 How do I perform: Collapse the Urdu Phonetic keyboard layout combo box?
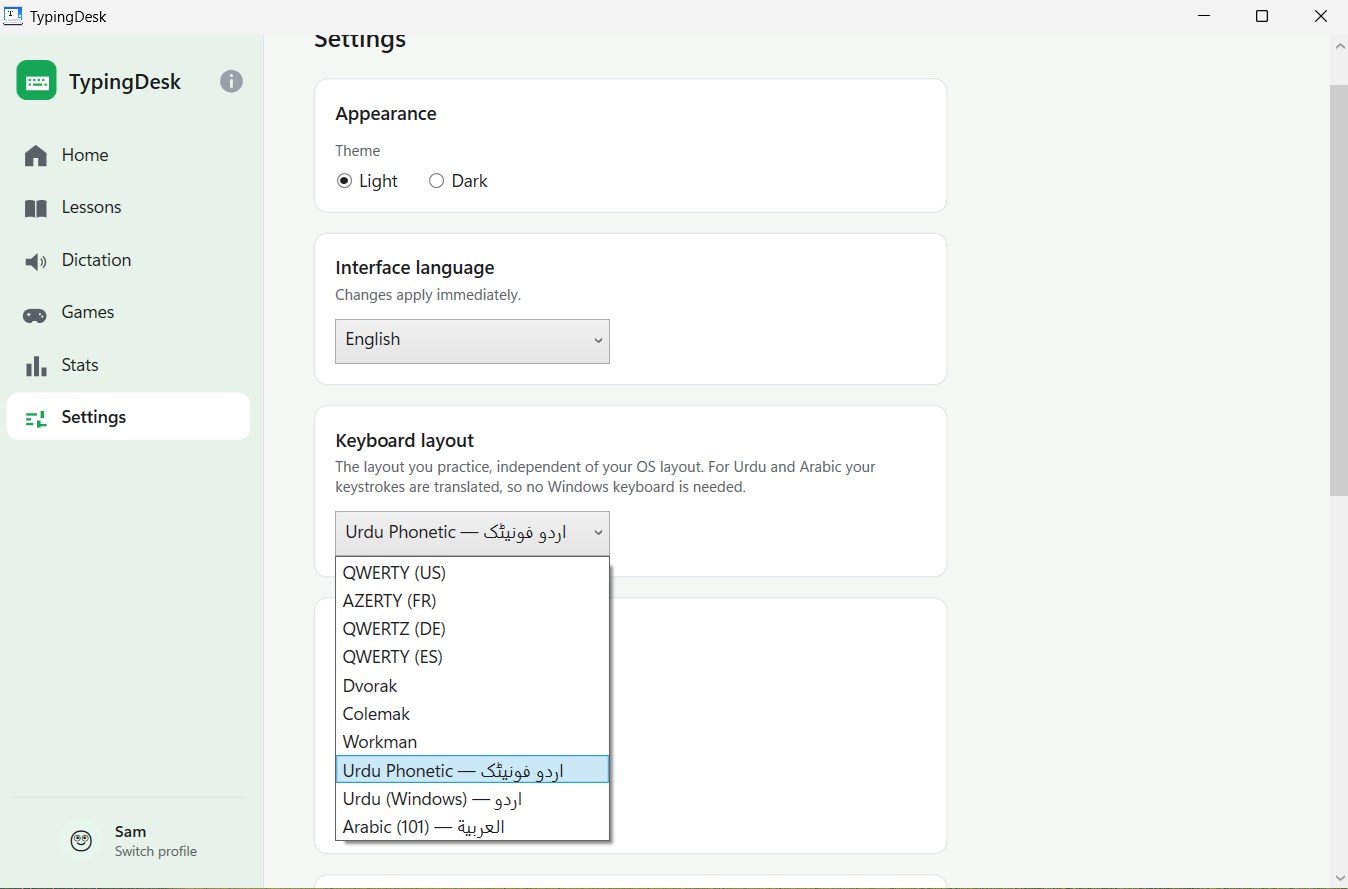[472, 533]
